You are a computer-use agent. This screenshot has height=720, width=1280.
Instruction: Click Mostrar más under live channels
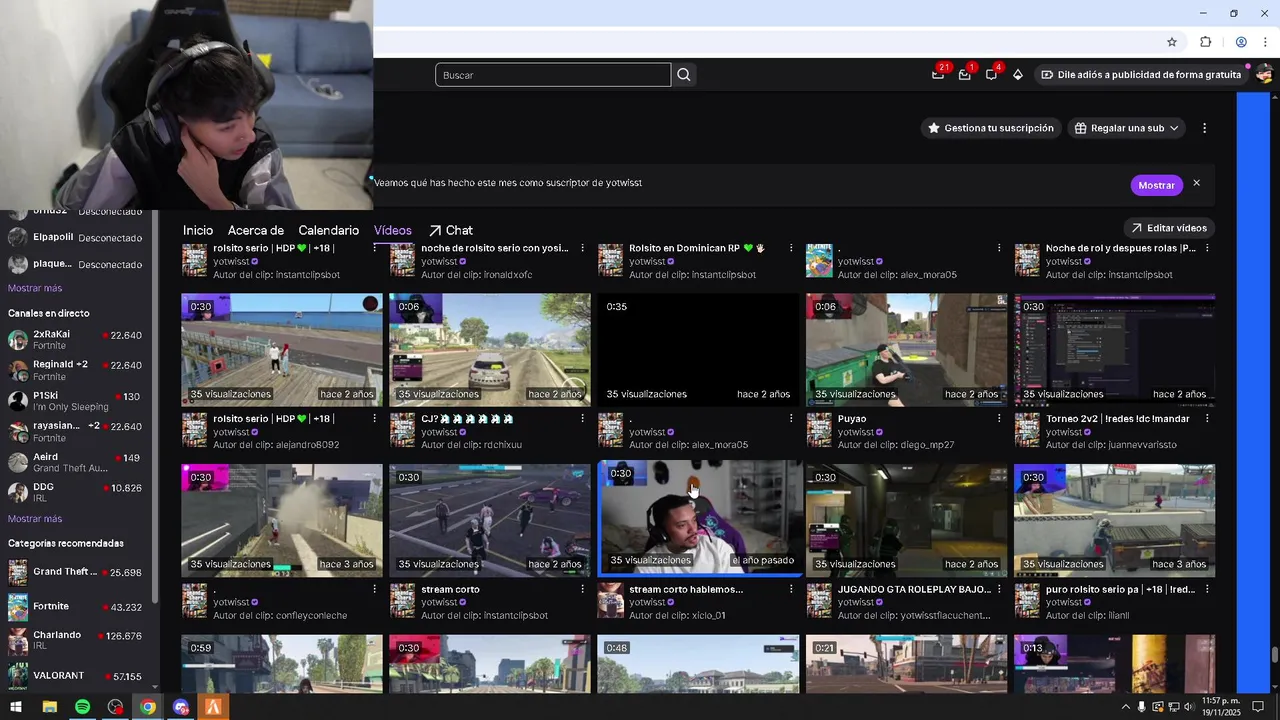(x=35, y=519)
